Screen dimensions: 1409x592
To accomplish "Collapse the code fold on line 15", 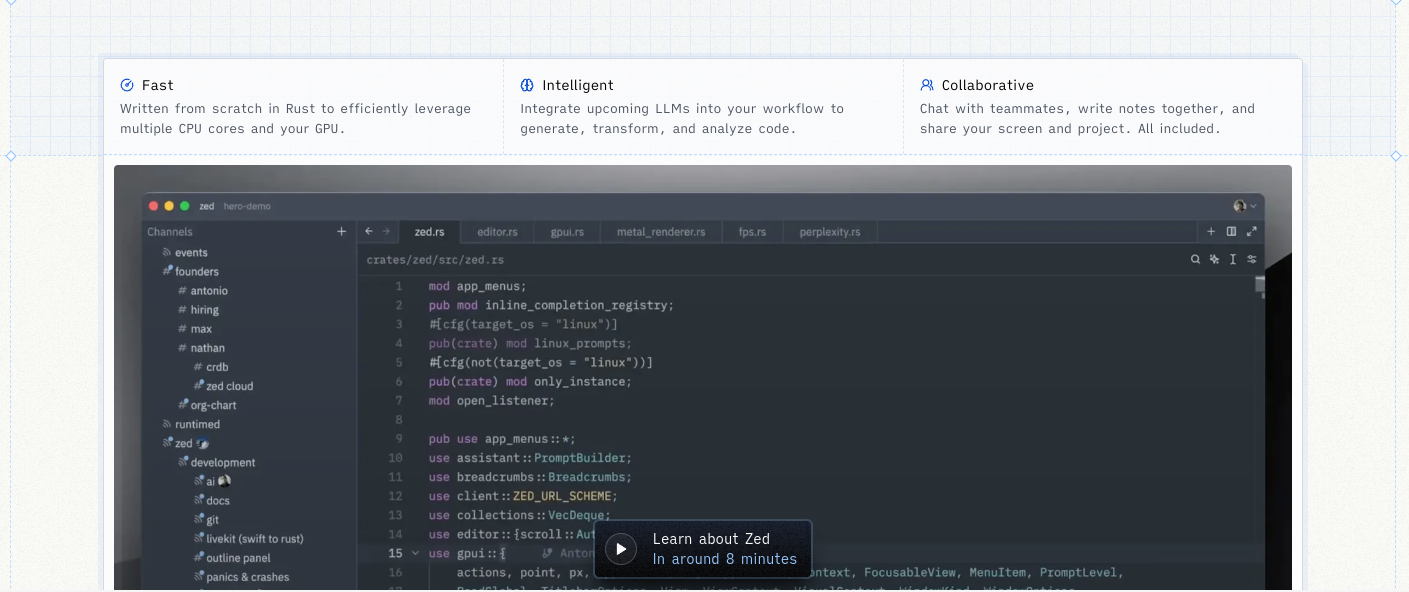I will [x=416, y=554].
